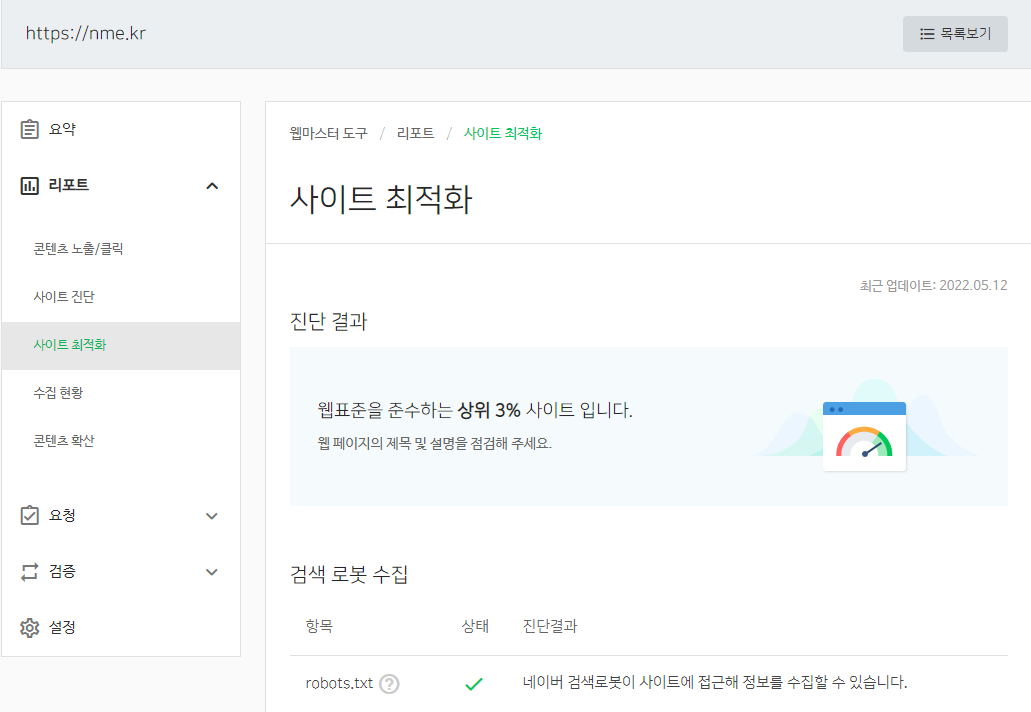Click the 진단 결과 section heading
Image resolution: width=1031 pixels, height=712 pixels.
[328, 321]
